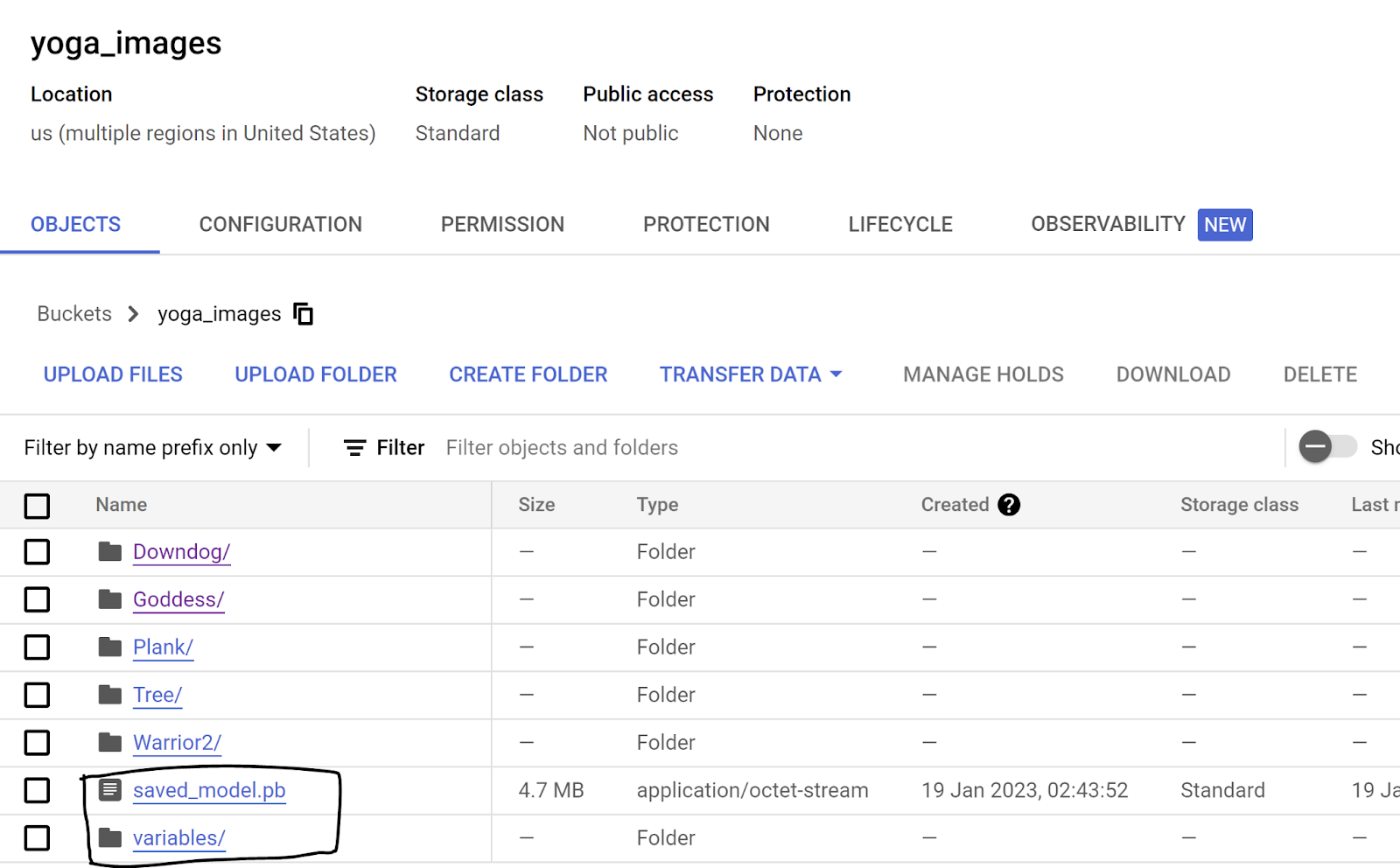This screenshot has height=868, width=1400.
Task: Click the Goddess folder icon
Action: click(109, 599)
